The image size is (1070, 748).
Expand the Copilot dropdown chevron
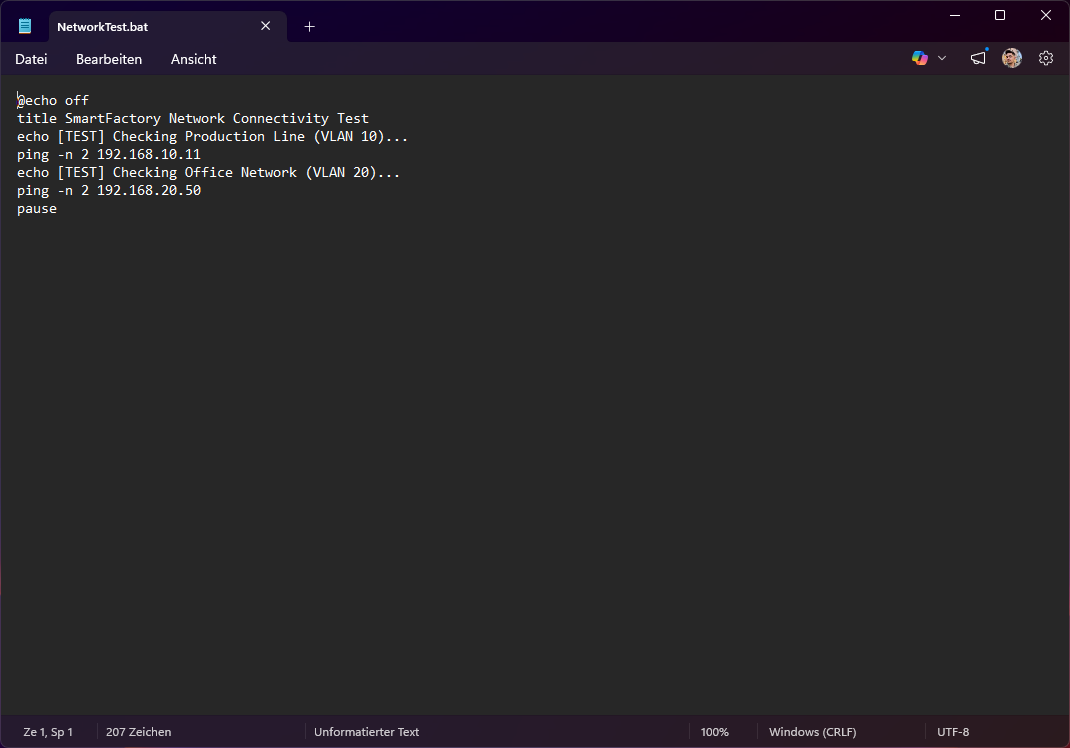point(942,59)
